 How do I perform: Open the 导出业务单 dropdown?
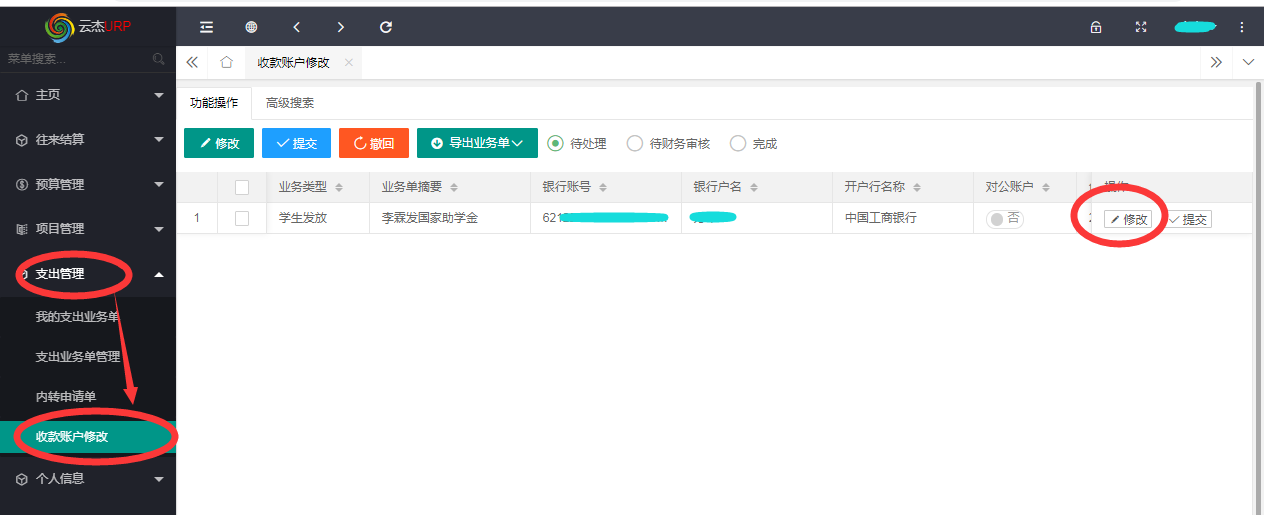coord(477,143)
